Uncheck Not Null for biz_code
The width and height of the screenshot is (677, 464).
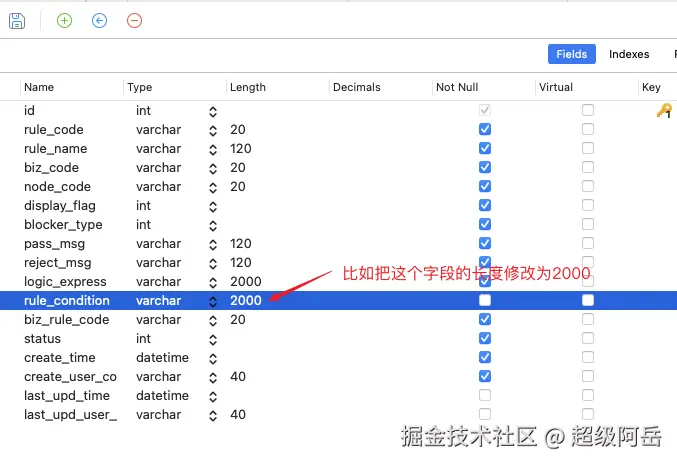pos(485,167)
